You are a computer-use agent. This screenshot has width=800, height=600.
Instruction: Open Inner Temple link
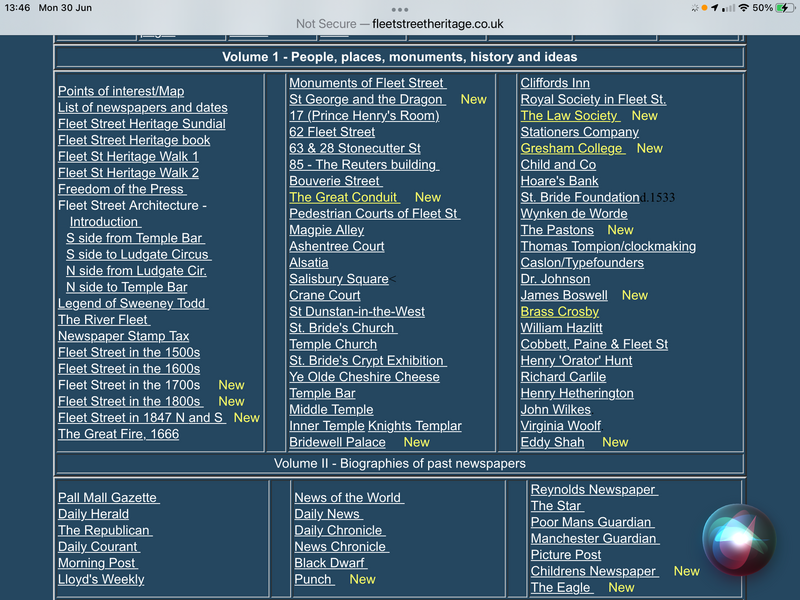pyautogui.click(x=327, y=426)
